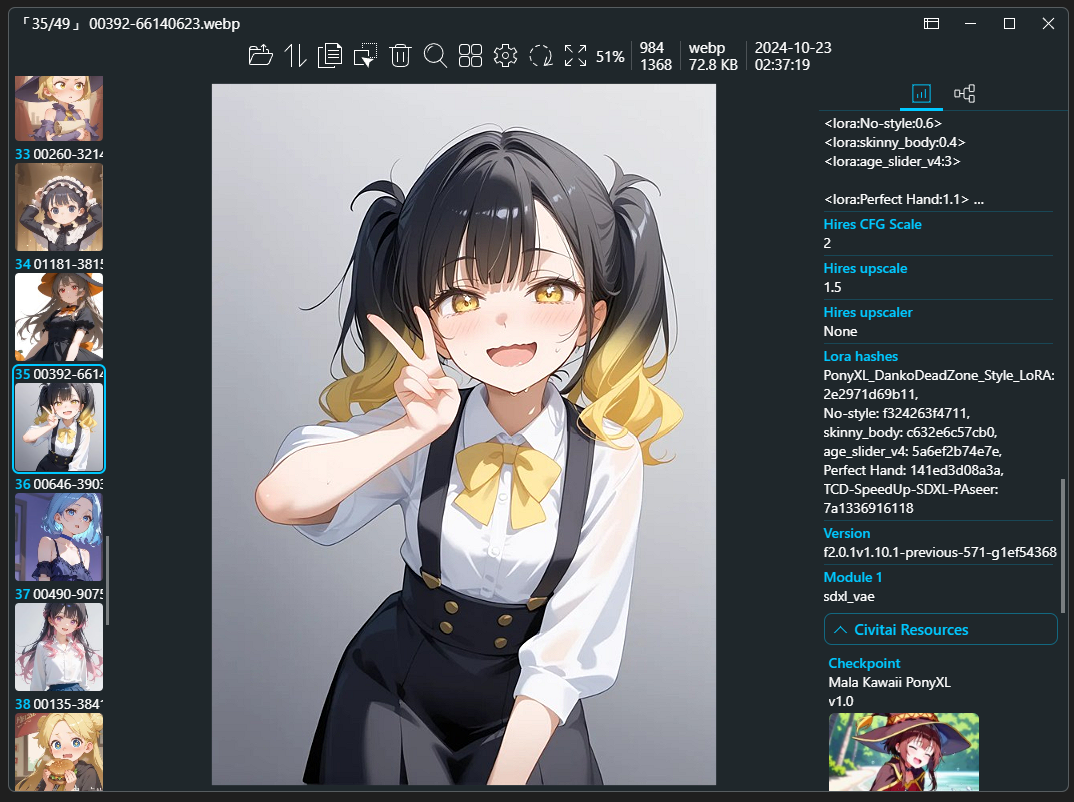Select thumbnail 34 01181 witch hat
Screen dimensions: 1074x802
click(x=59, y=317)
